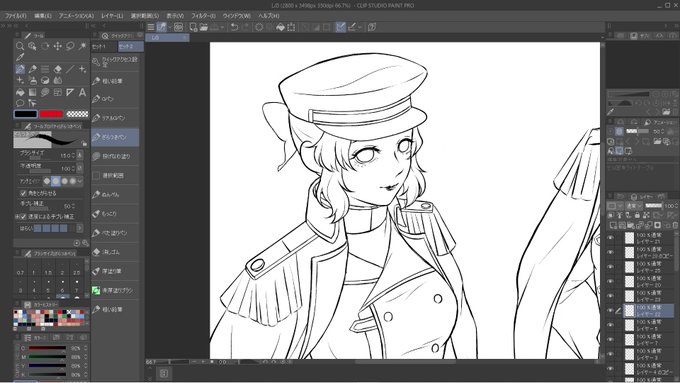The image size is (680, 383).
Task: Open brush size dynamics button
Action: pyautogui.click(x=80, y=155)
